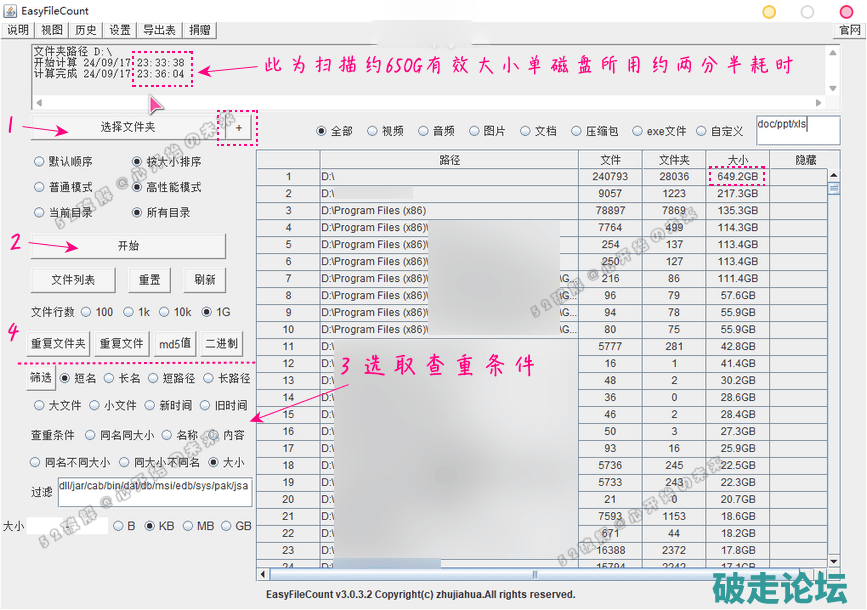Screen dimensions: 867x610
Task: Select the 所有目录 radio option
Action: click(x=138, y=213)
